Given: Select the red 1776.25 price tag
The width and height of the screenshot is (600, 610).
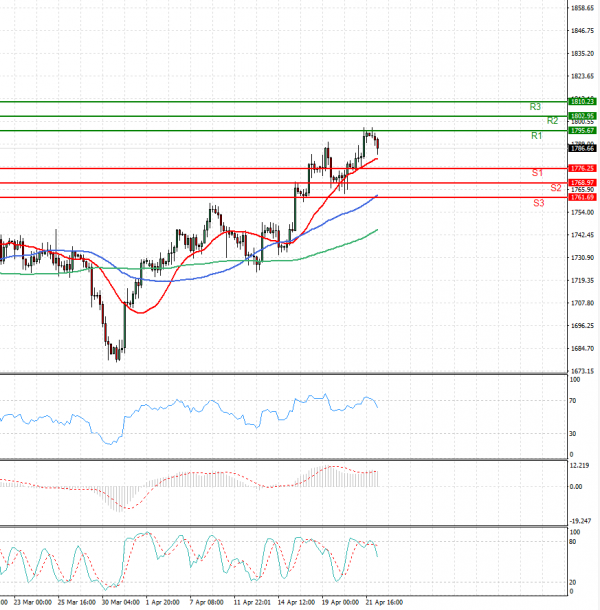Looking at the screenshot, I should click(x=582, y=168).
